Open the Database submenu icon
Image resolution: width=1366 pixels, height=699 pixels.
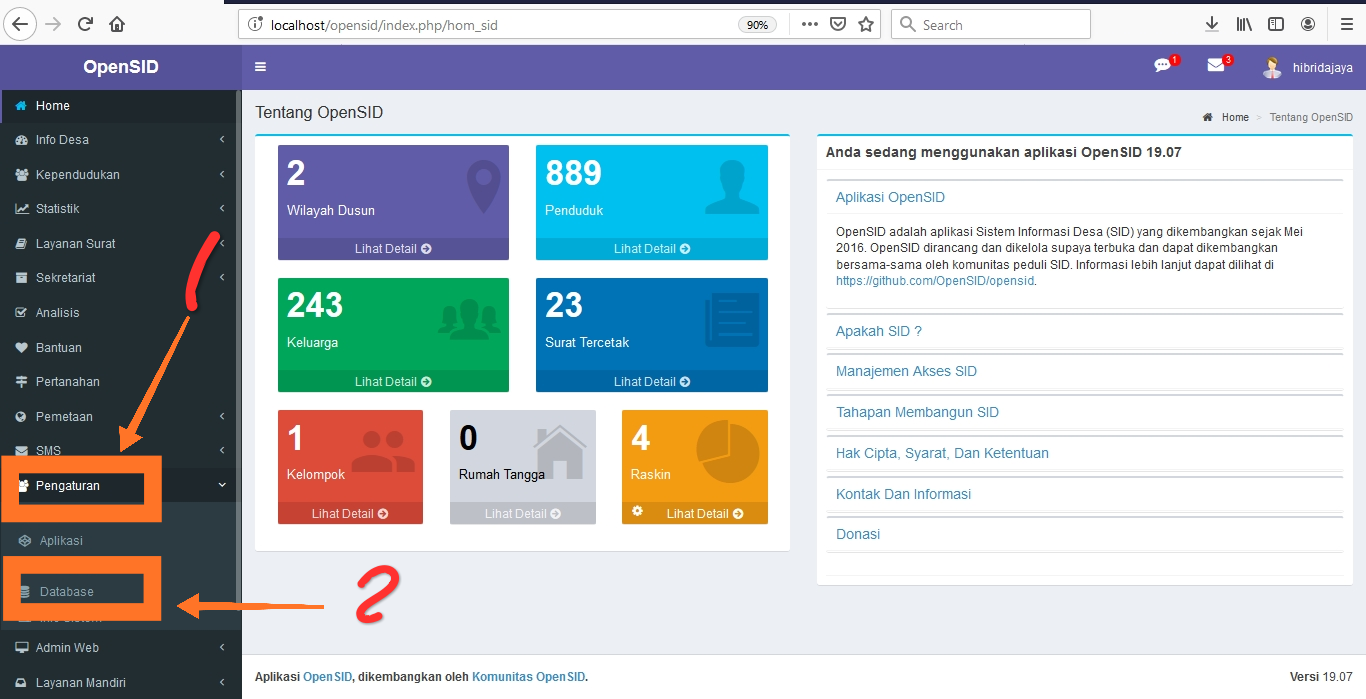tap(25, 592)
